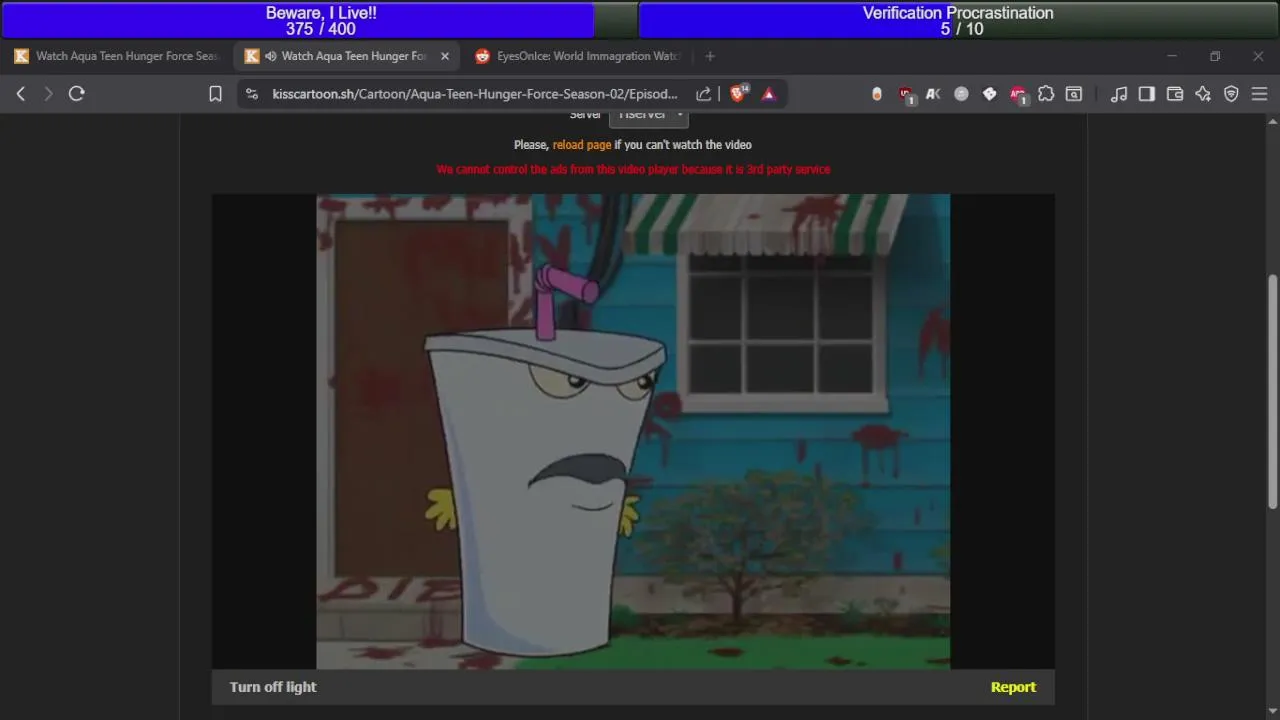Open the Brave Wallet icon
This screenshot has height=720, width=1280.
click(1175, 94)
